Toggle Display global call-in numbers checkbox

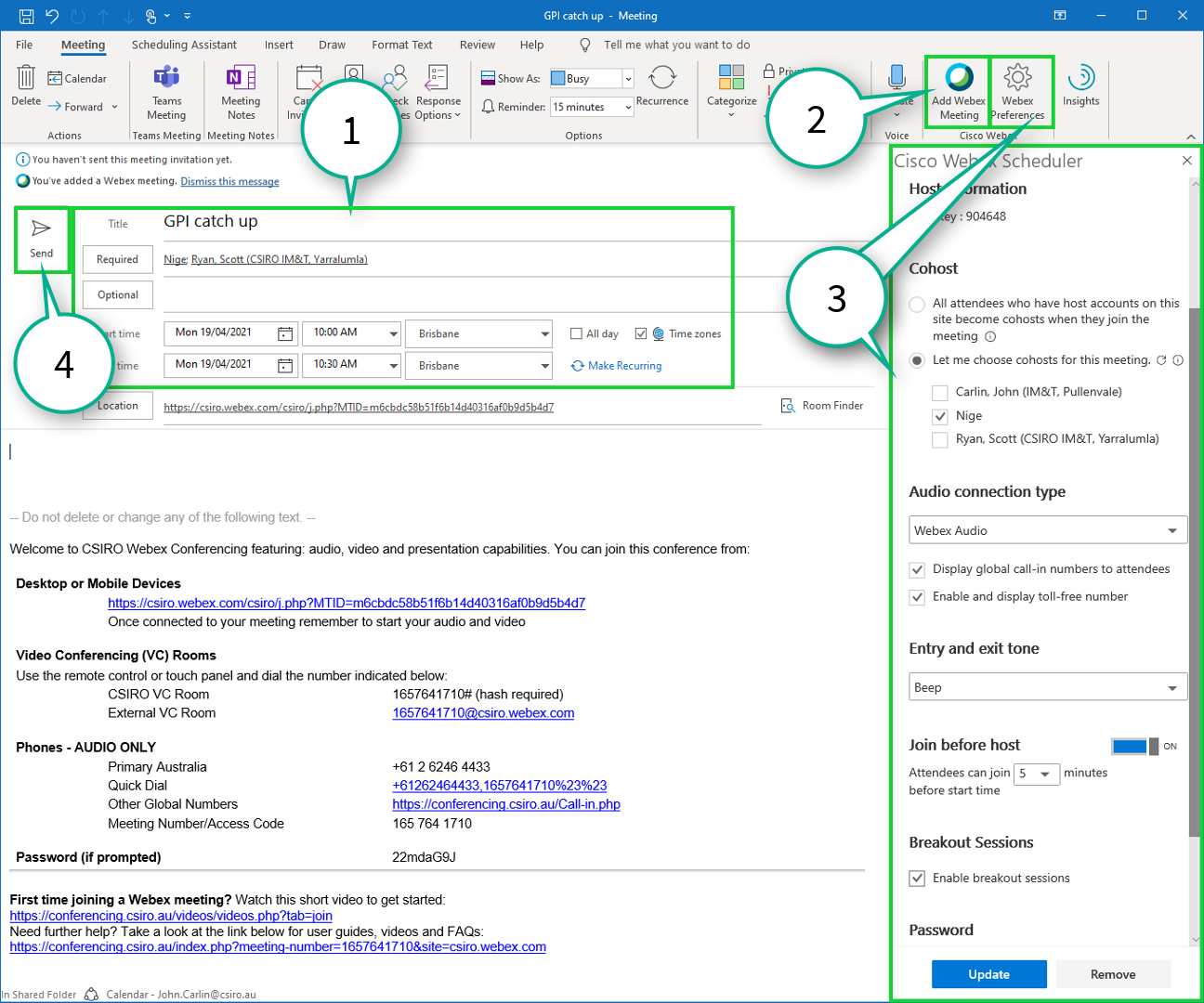(917, 569)
